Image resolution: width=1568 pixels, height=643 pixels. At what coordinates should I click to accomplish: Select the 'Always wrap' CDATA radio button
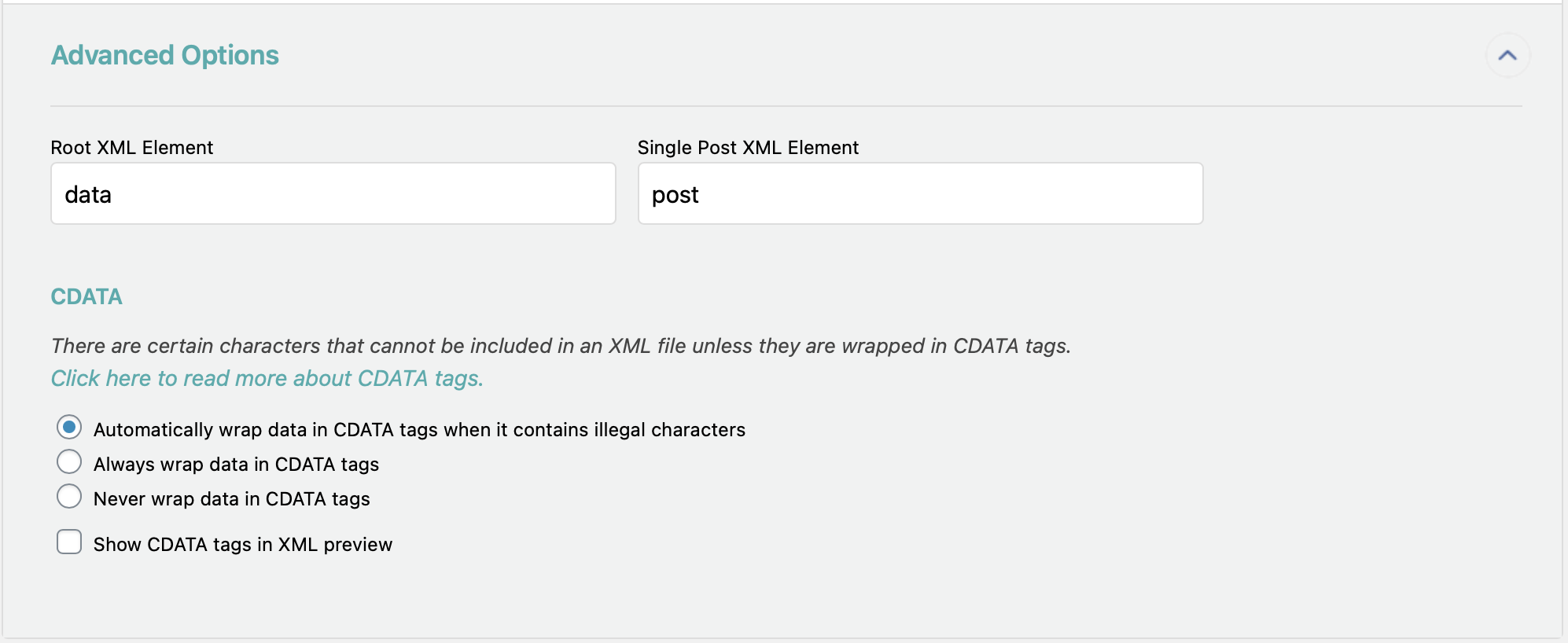coord(69,462)
